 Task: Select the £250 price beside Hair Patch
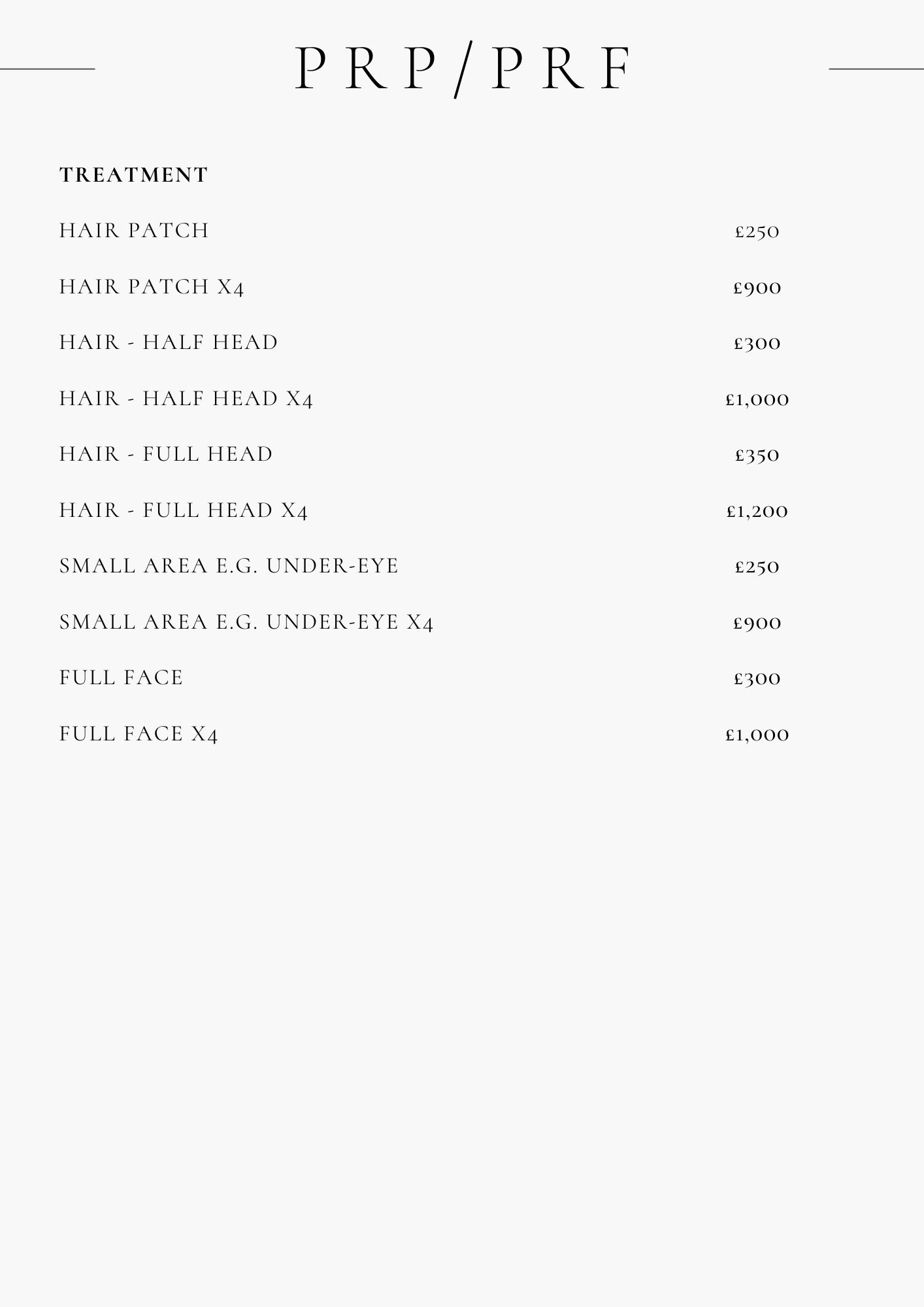[757, 231]
